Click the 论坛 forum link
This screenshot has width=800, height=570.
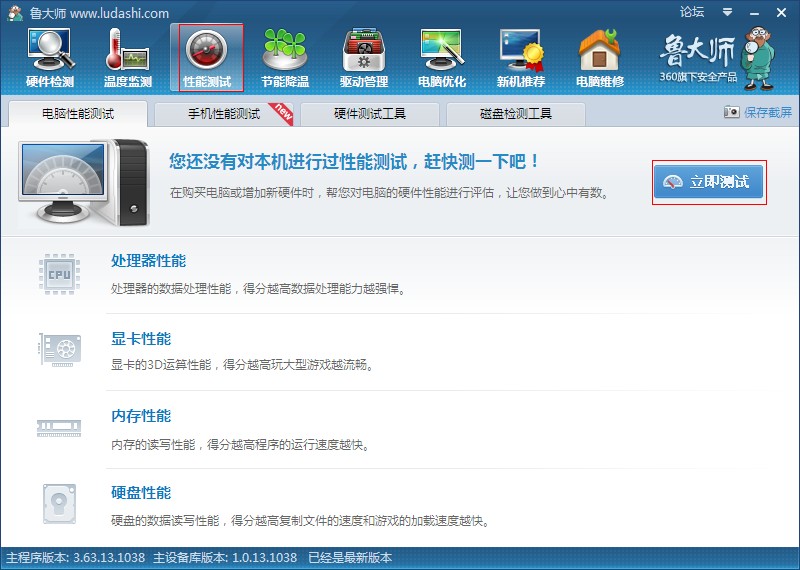point(692,12)
